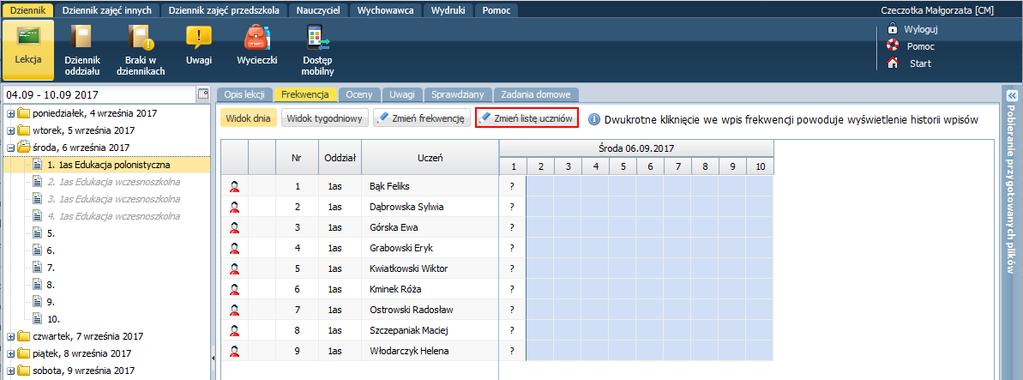Image resolution: width=1023 pixels, height=380 pixels.
Task: Select lesson 4. 1as Edukacja wczesnoszkolna
Action: pyautogui.click(x=114, y=216)
